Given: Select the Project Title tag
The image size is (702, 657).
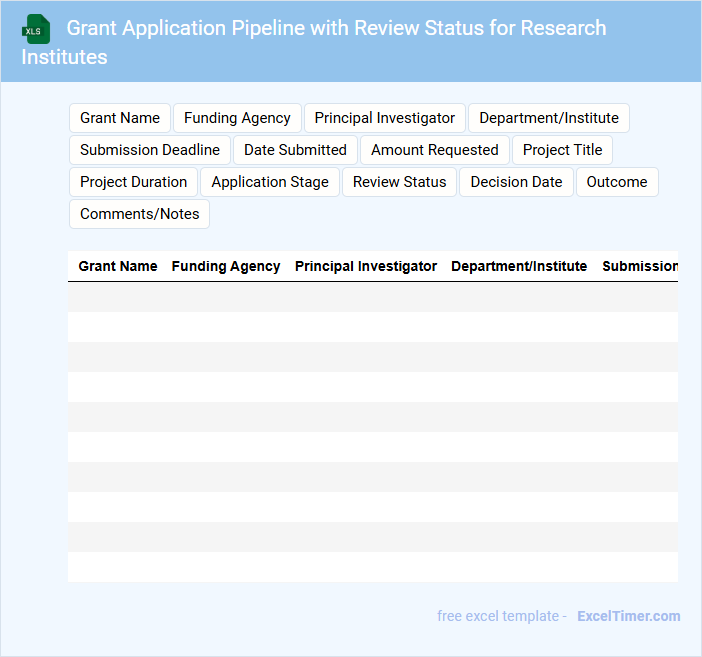Looking at the screenshot, I should (562, 150).
